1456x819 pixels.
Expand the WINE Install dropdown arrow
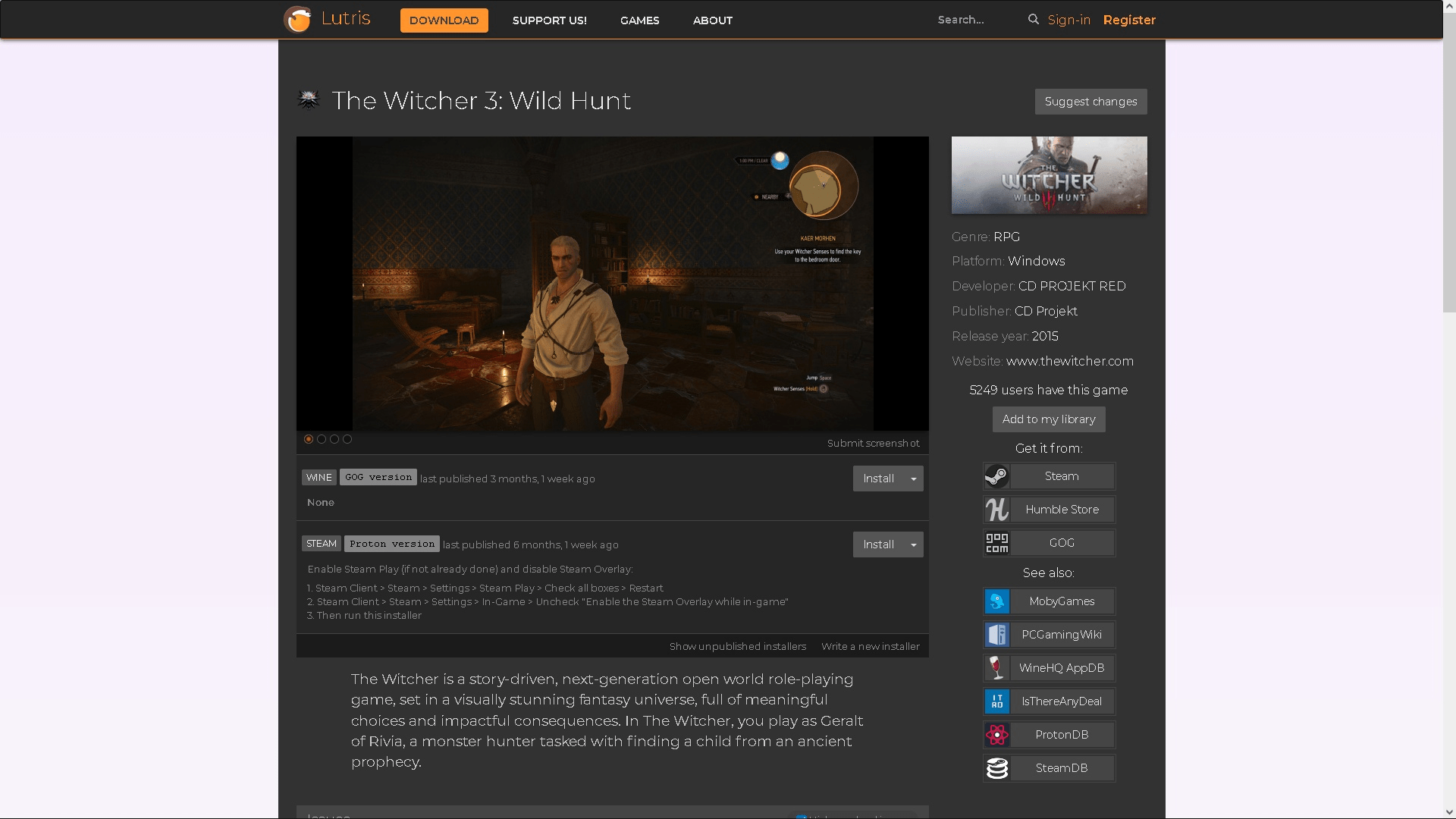pyautogui.click(x=913, y=478)
